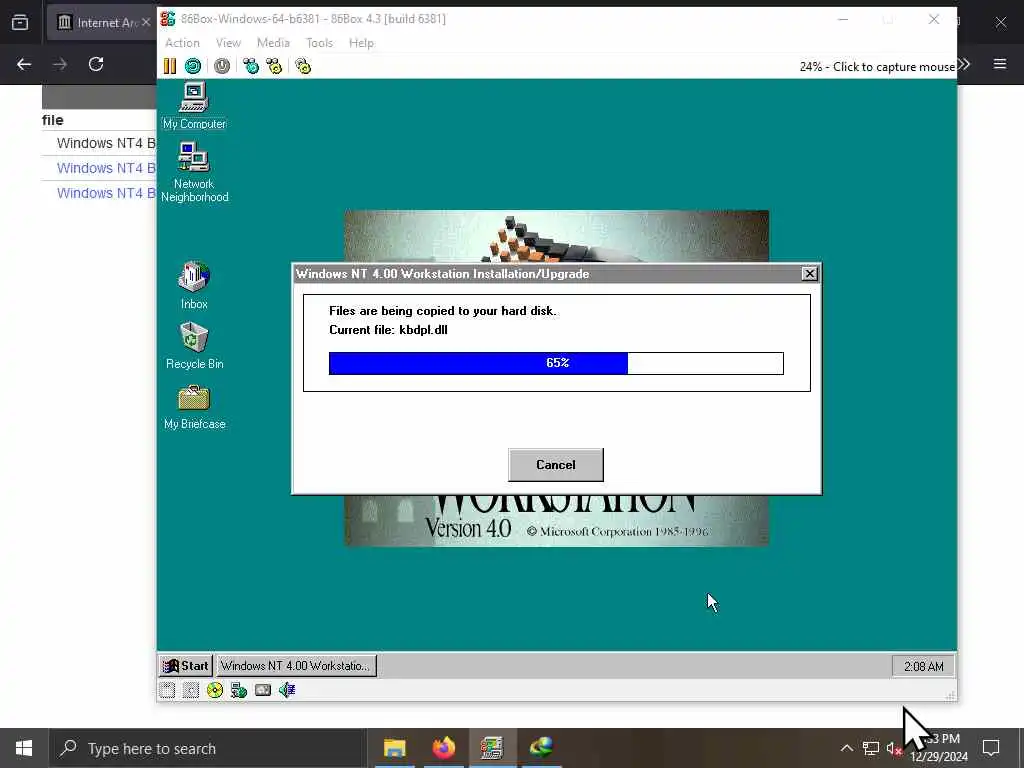Image resolution: width=1024 pixels, height=768 pixels.
Task: Click the 65% progress bar
Action: [556, 363]
